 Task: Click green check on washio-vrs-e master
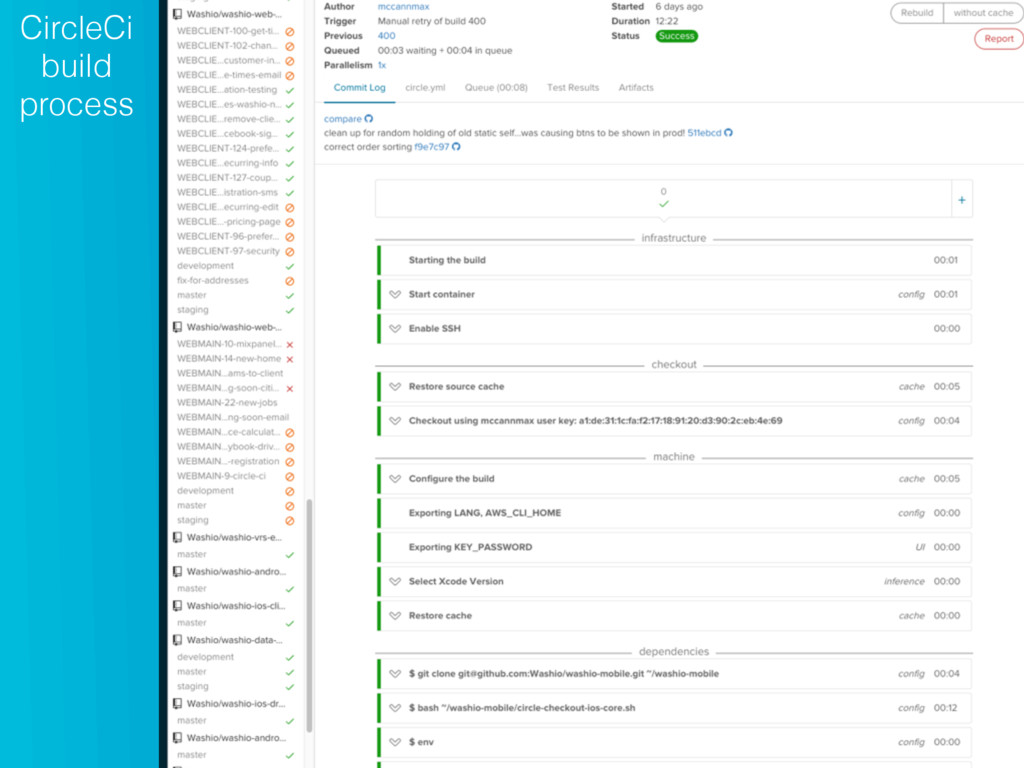[x=290, y=555]
